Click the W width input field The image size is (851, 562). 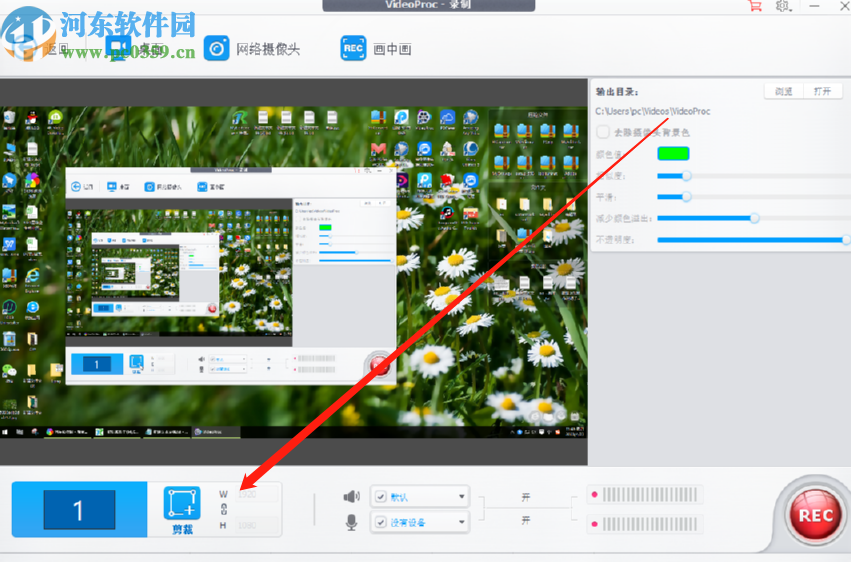point(258,494)
